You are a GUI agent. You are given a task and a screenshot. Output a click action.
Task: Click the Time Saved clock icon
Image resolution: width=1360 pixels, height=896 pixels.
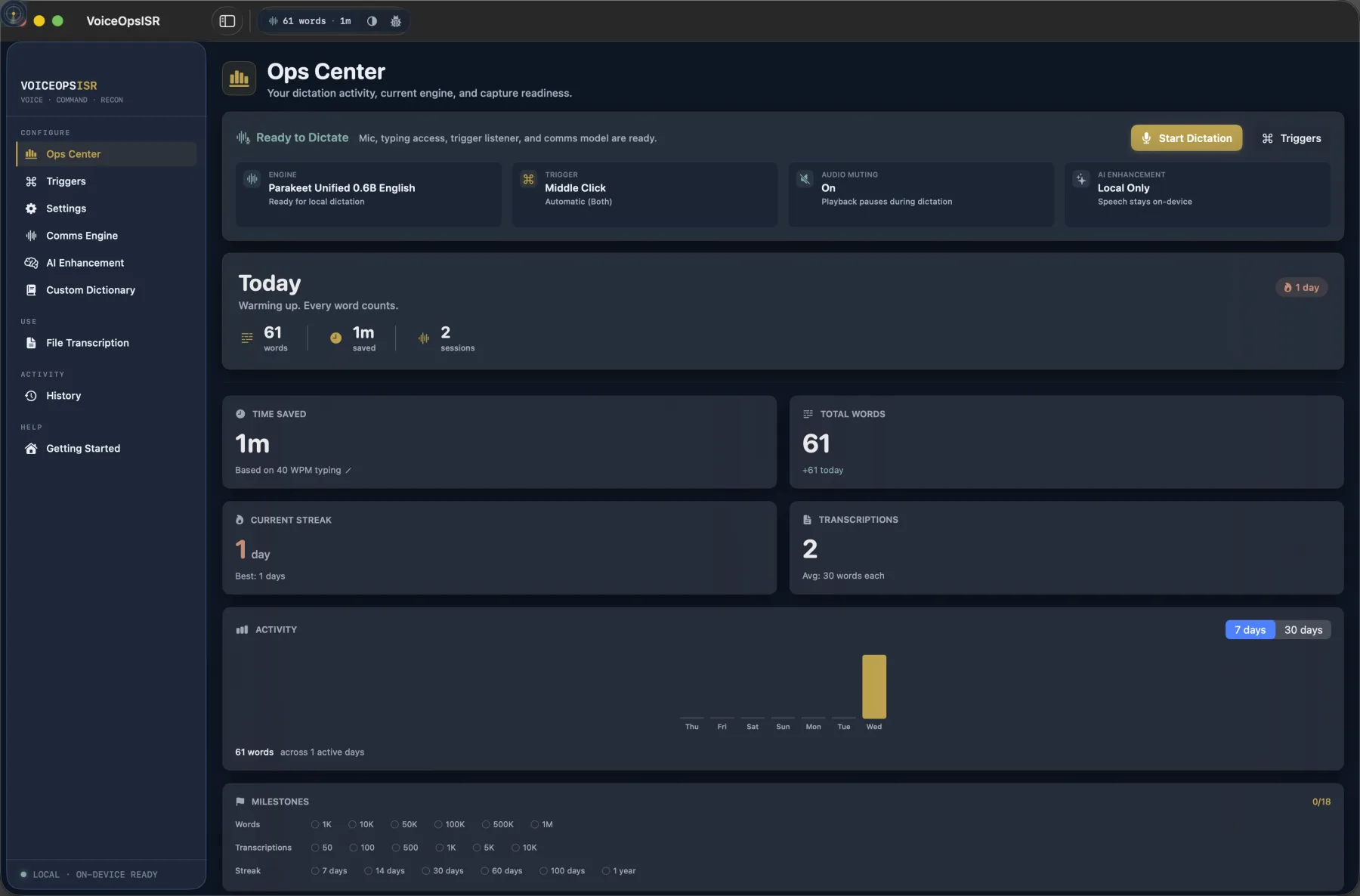tap(240, 414)
